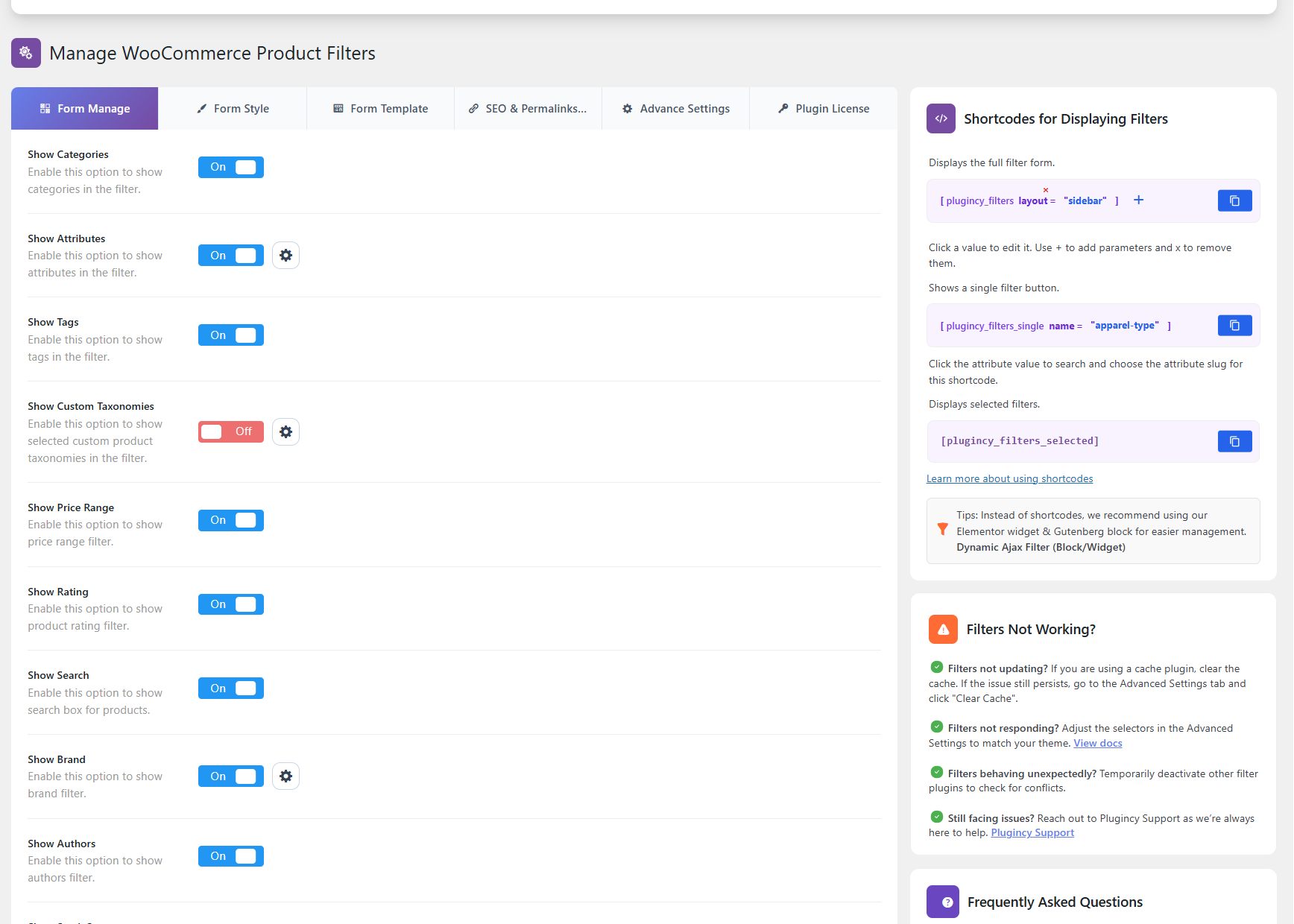
Task: Copy the plugincy_filters_selected shortcode
Action: click(x=1234, y=441)
